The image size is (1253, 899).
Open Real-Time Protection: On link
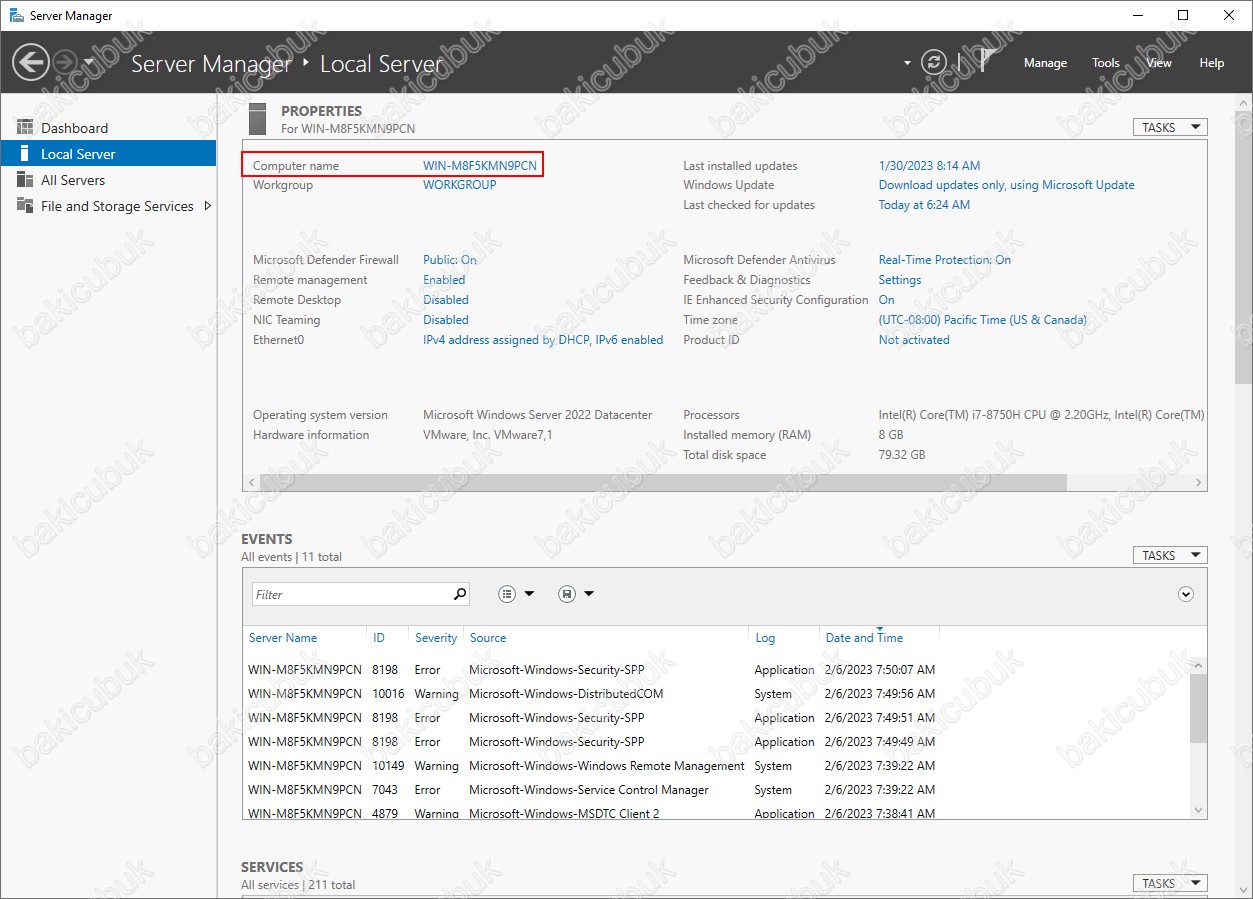click(x=945, y=260)
